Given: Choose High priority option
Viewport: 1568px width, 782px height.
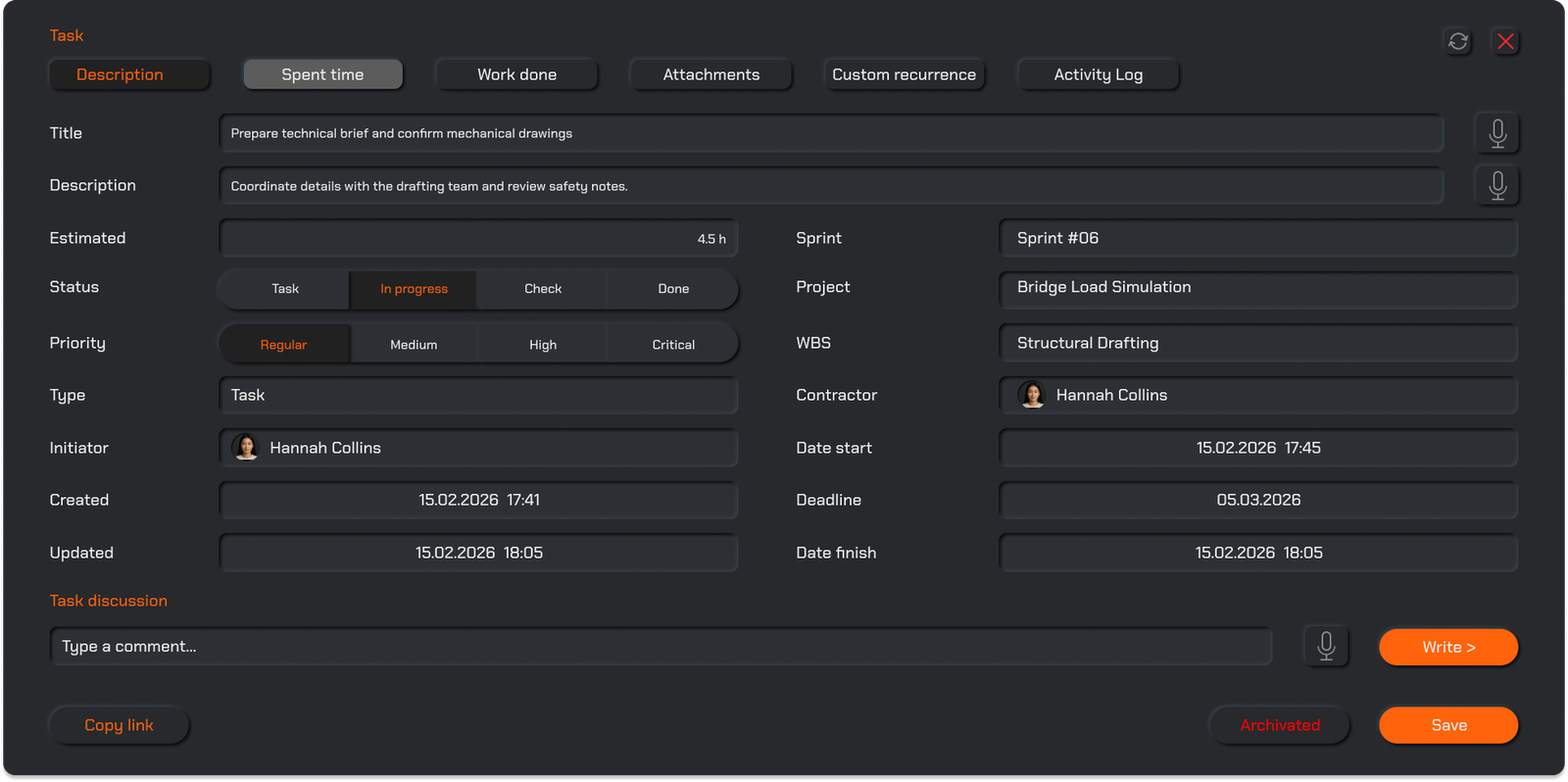Looking at the screenshot, I should (543, 345).
